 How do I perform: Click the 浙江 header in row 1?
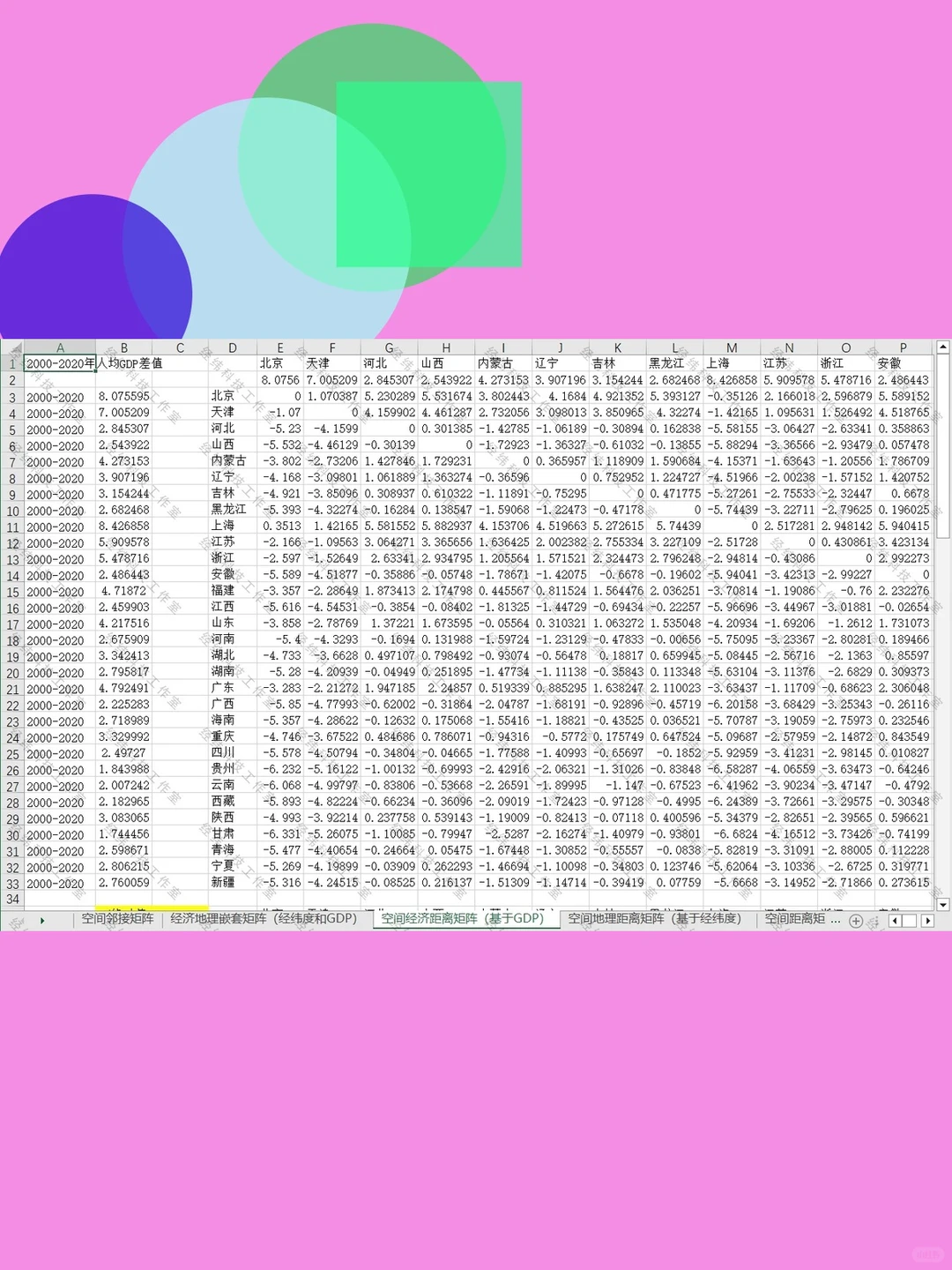[846, 363]
